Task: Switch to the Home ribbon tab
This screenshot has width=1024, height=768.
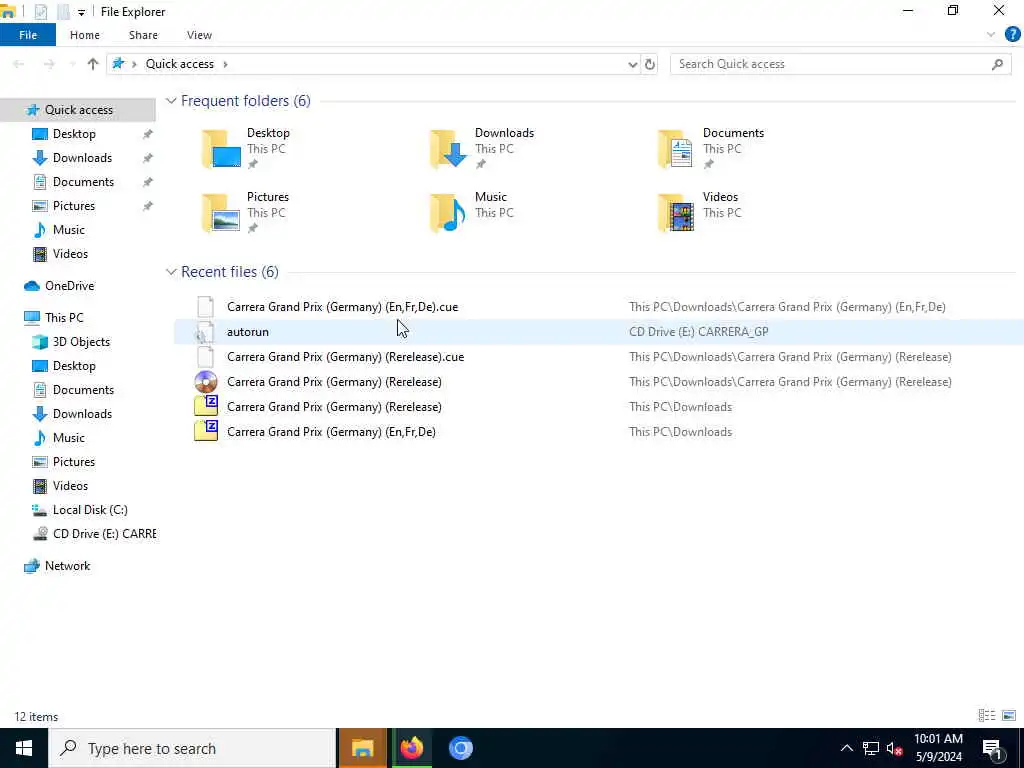Action: (85, 35)
